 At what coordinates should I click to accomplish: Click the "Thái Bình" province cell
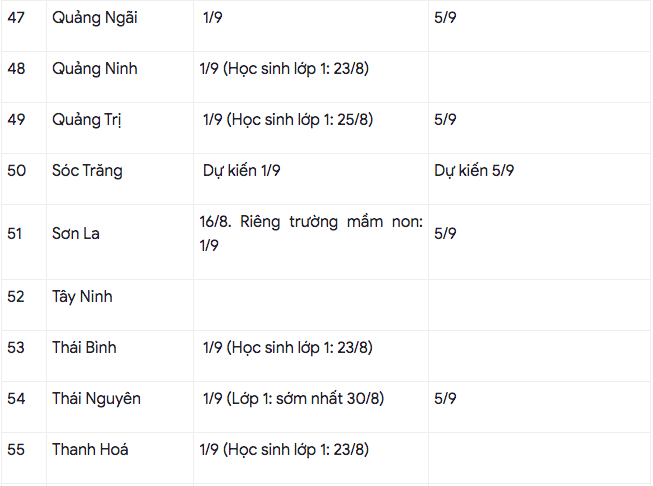tap(84, 348)
